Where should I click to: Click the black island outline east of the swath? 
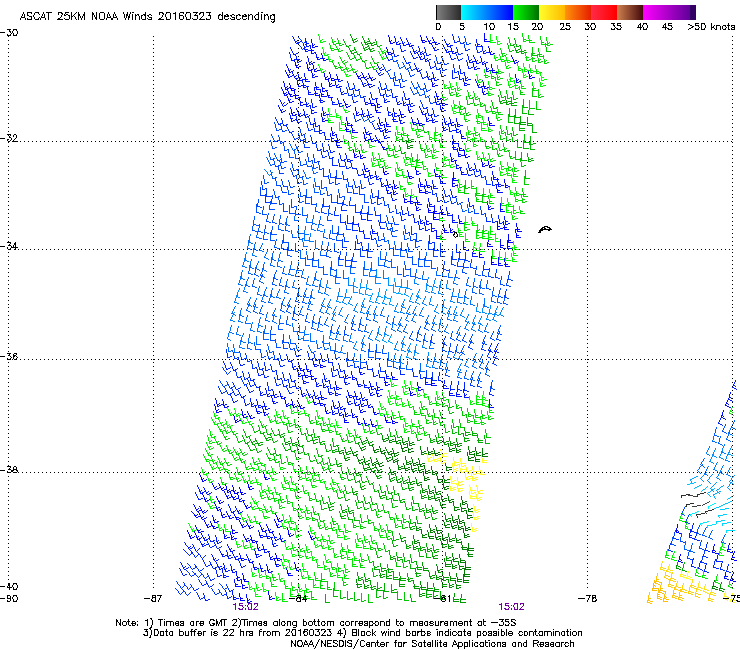[545, 229]
